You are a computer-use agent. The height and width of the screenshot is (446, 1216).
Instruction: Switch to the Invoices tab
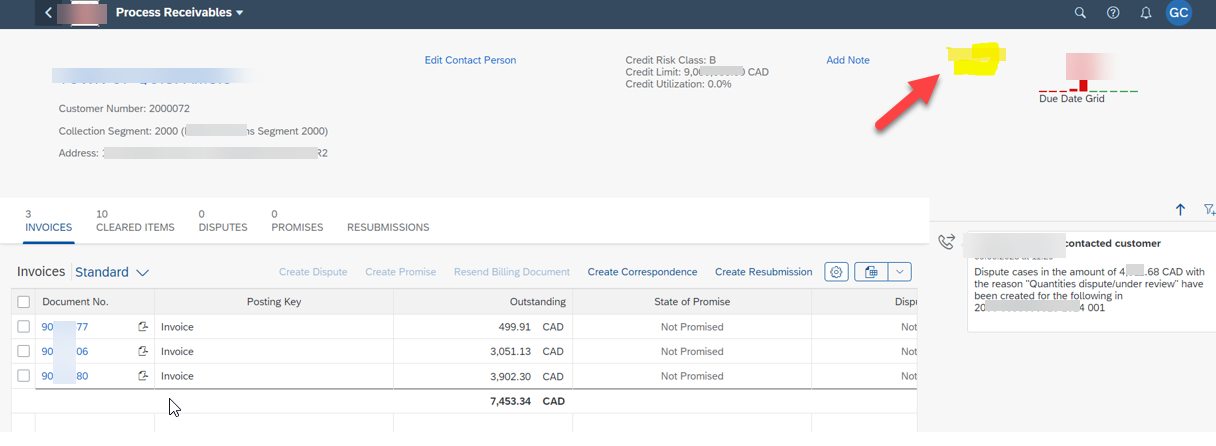48,221
